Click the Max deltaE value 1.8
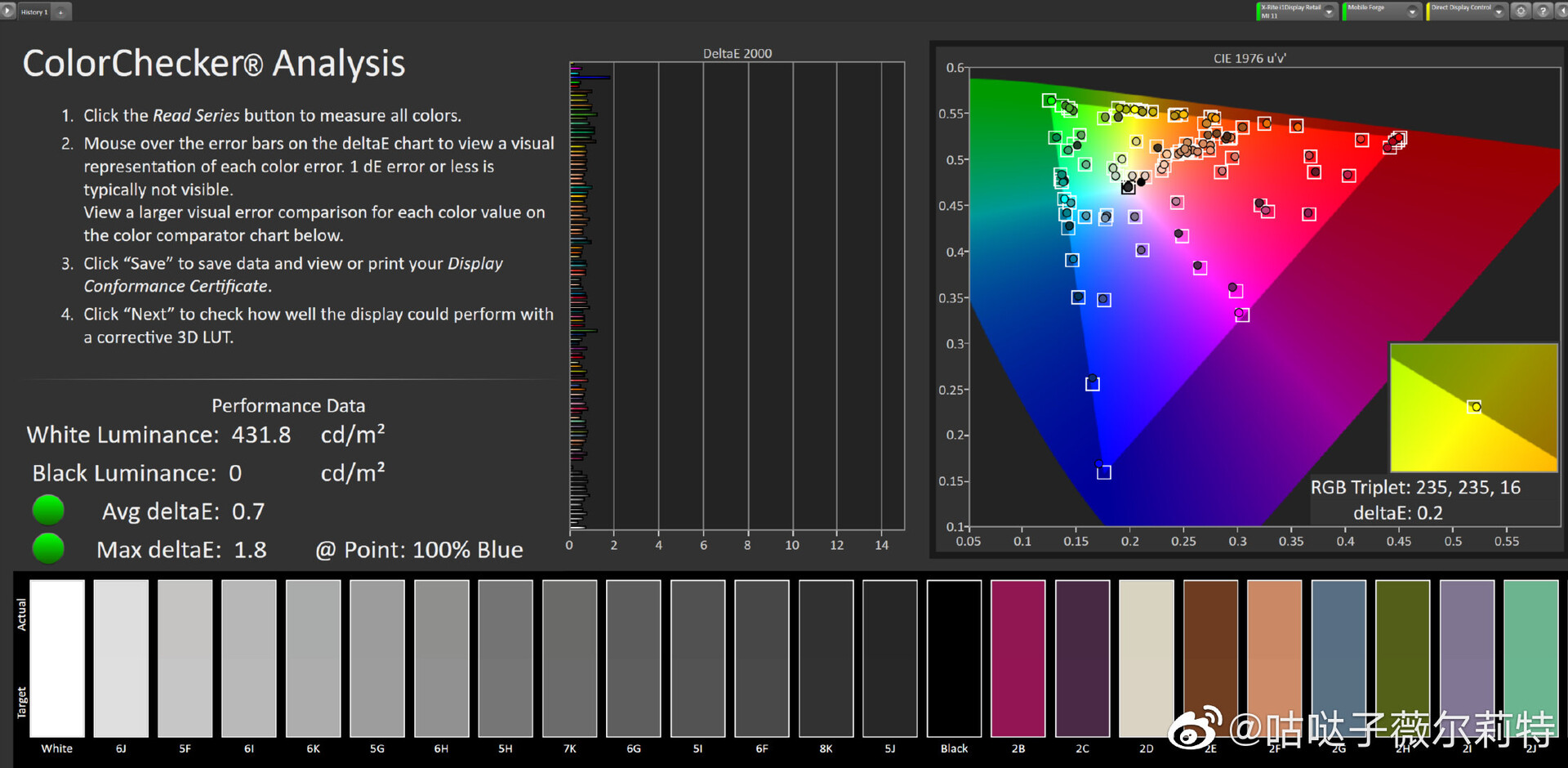Screen dimensions: 1568x768 [250, 550]
